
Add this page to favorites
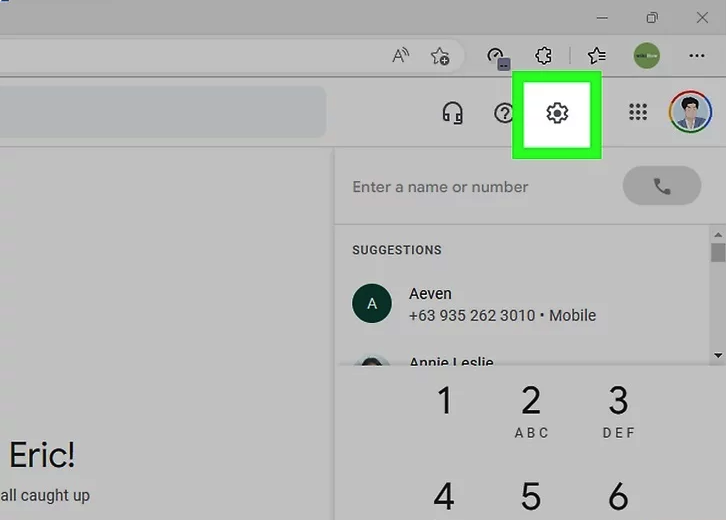439,56
